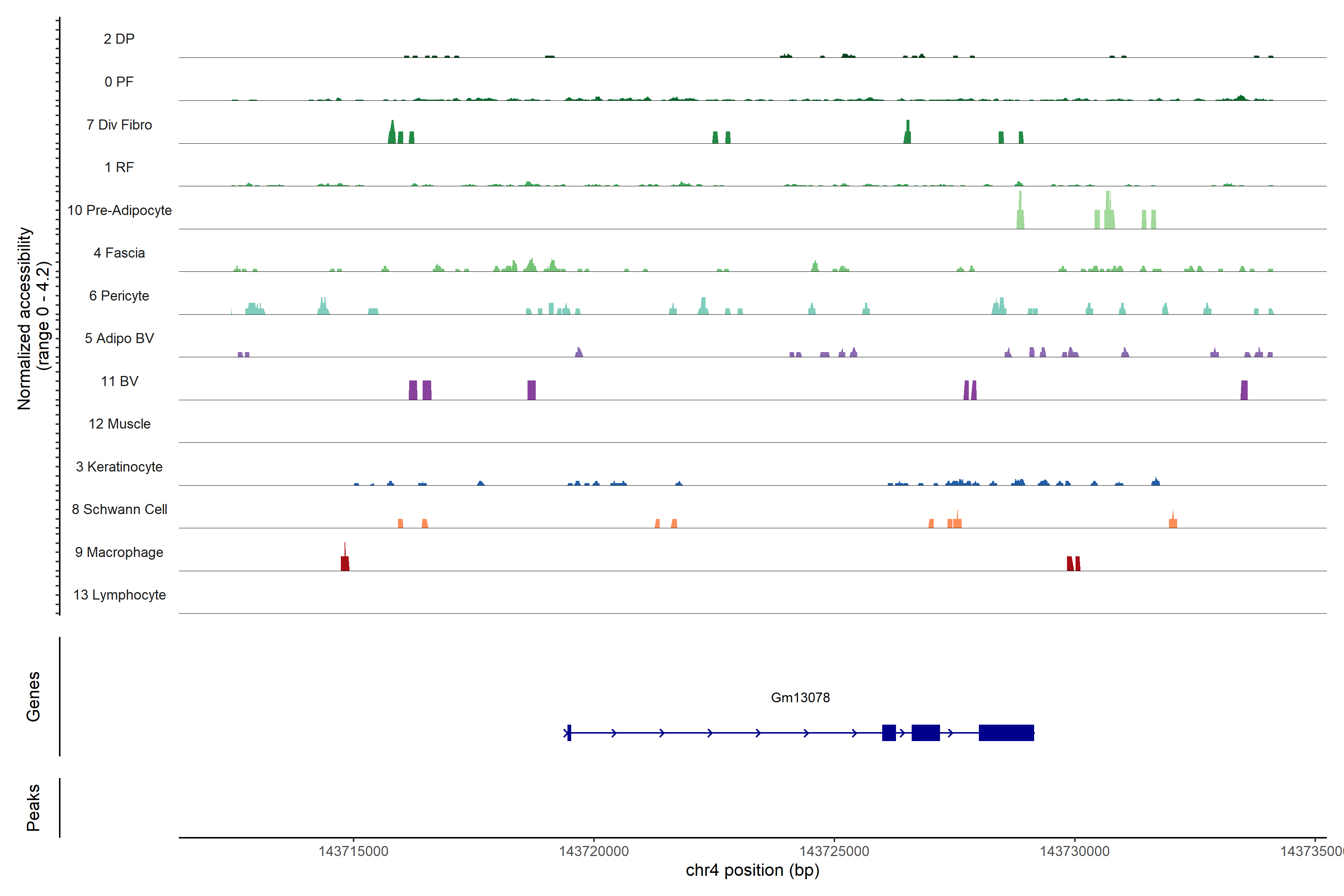This screenshot has height=896, width=1344.
Task: Click the 11 BV track label
Action: 119,381
